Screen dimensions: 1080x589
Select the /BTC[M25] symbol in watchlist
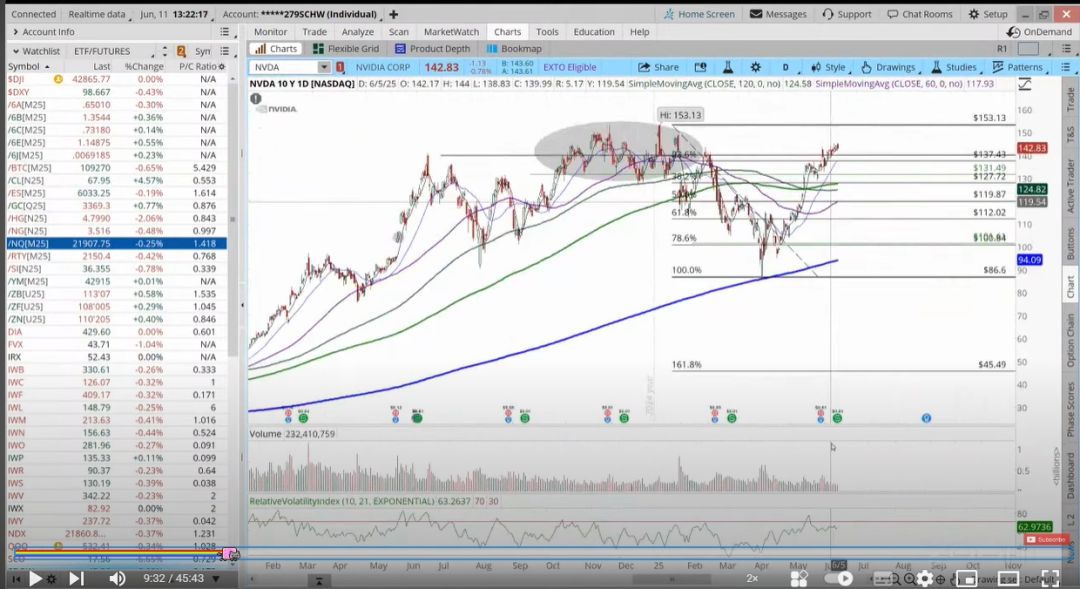click(30, 167)
